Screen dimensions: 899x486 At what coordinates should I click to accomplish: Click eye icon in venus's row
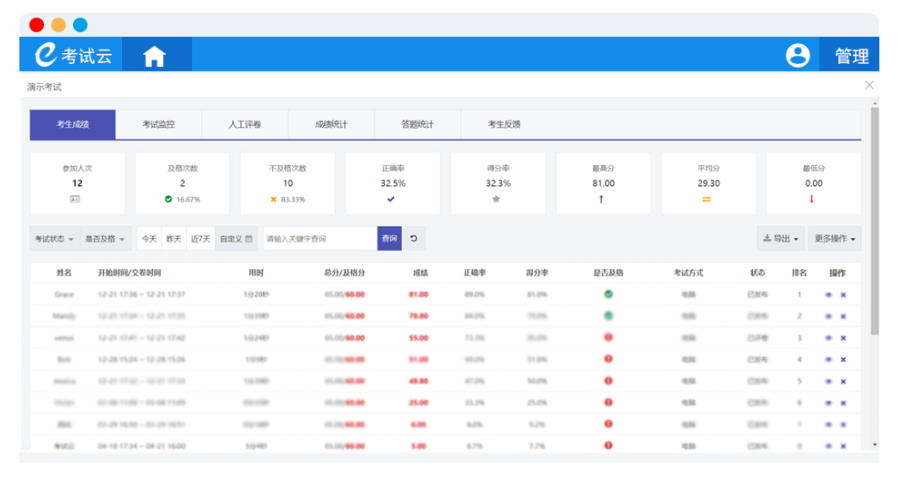coord(828,338)
